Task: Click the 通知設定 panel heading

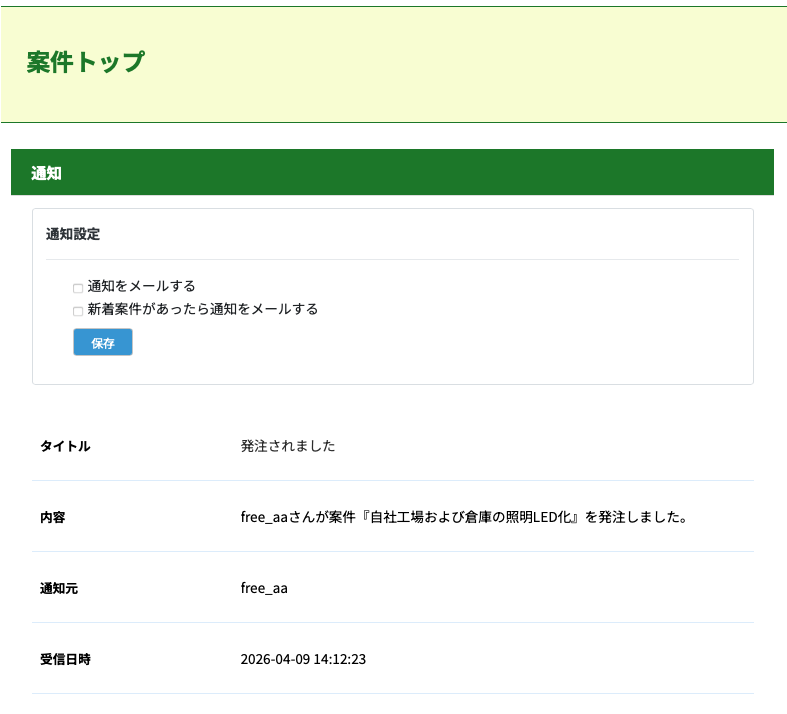Action: [x=73, y=235]
